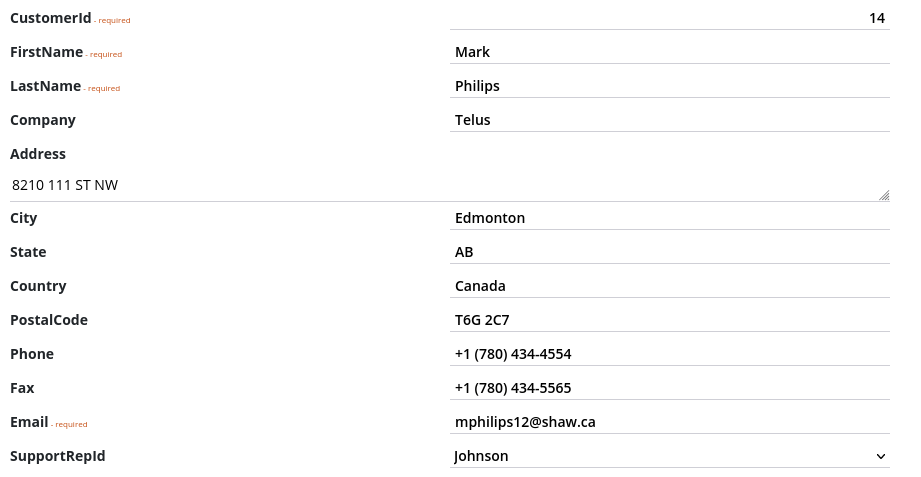Click the Email field with mphilips12@shaw.ca
Screen dimensions: 921x477
click(x=670, y=423)
